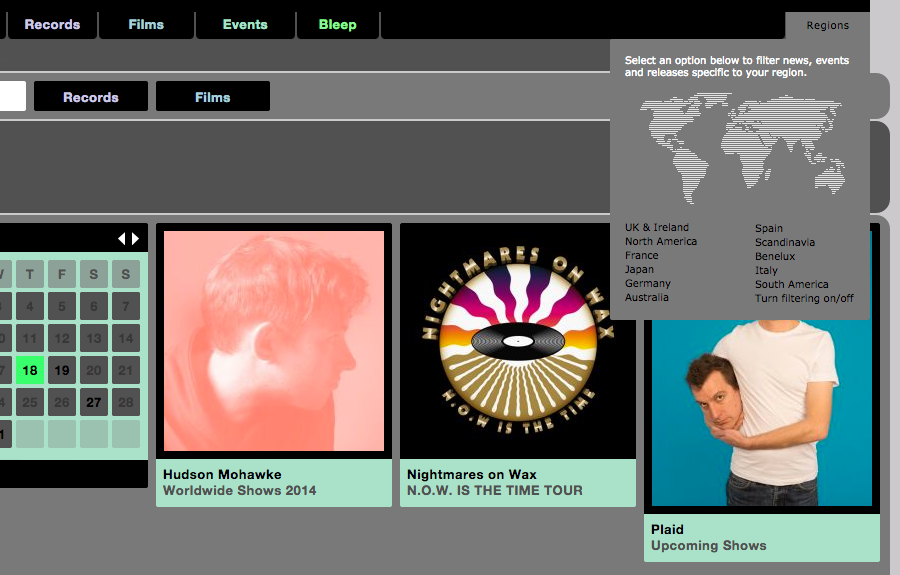This screenshot has width=900, height=575.
Task: Open Nightmares on Wax logo thumbnail
Action: tap(518, 341)
